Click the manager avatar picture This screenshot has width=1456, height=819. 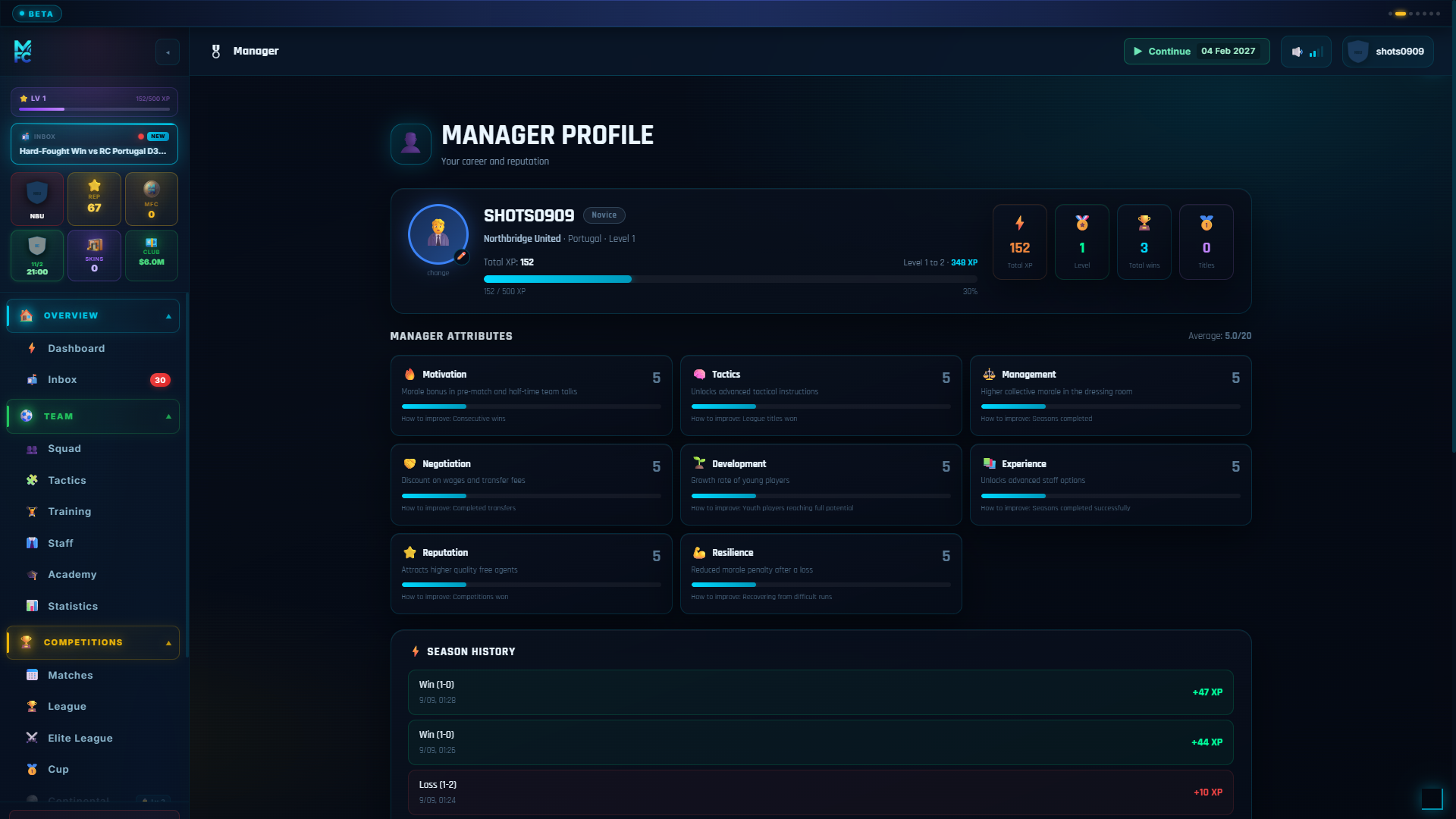click(438, 234)
